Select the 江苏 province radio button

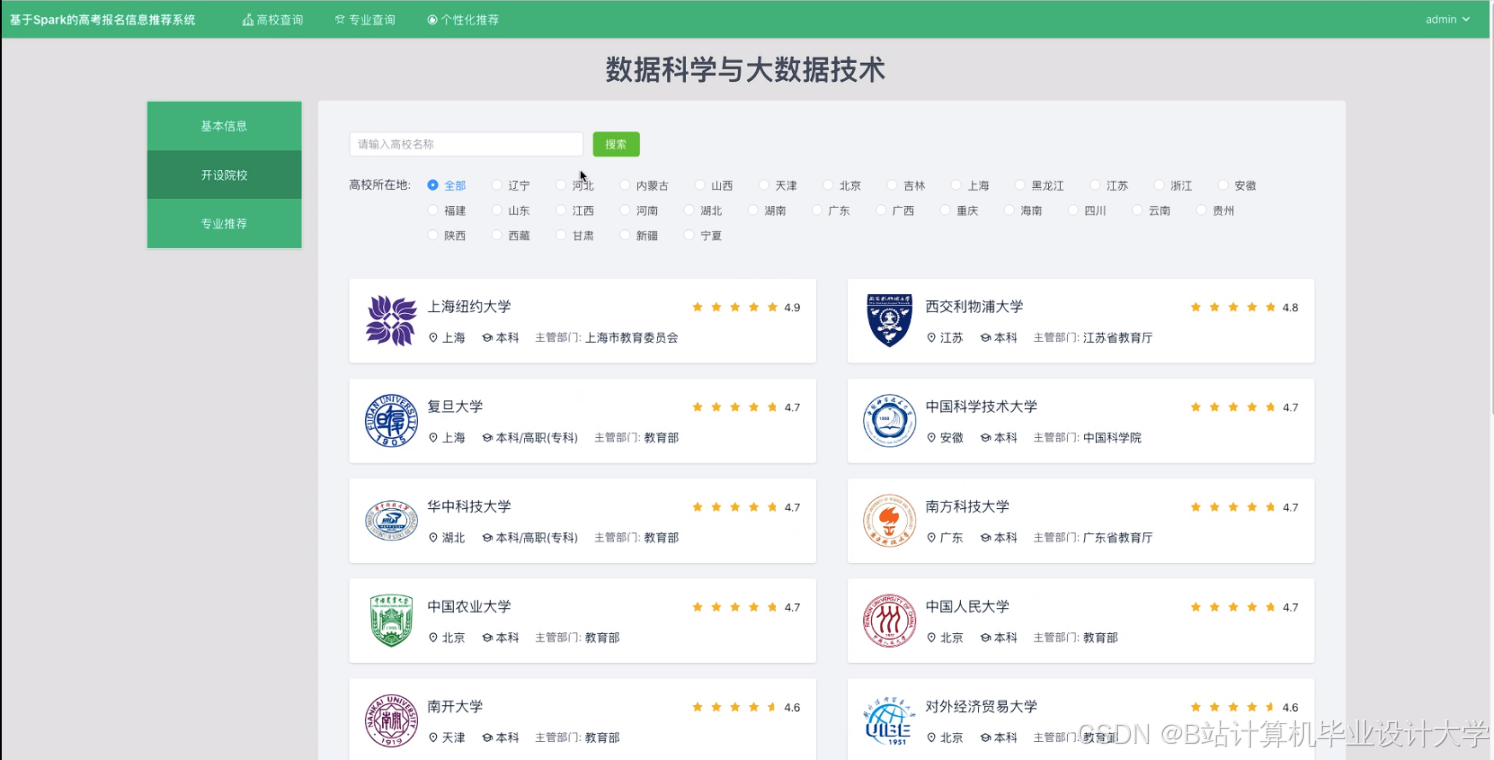(x=1093, y=185)
